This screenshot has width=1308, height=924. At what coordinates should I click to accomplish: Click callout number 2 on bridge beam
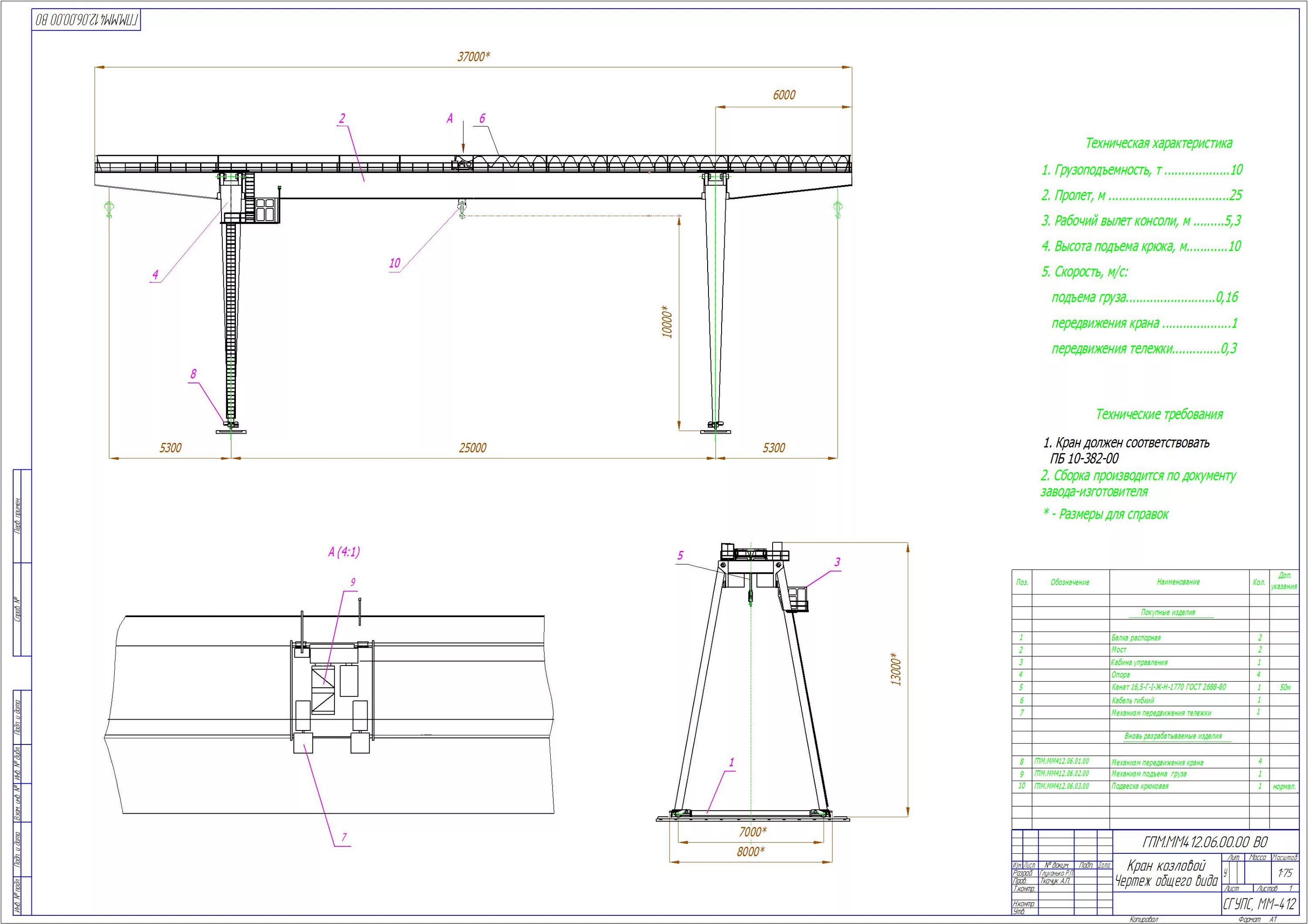(342, 119)
